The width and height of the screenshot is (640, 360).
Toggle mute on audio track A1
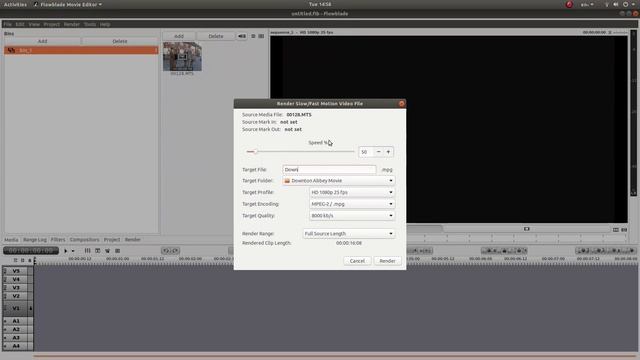click(x=5, y=321)
